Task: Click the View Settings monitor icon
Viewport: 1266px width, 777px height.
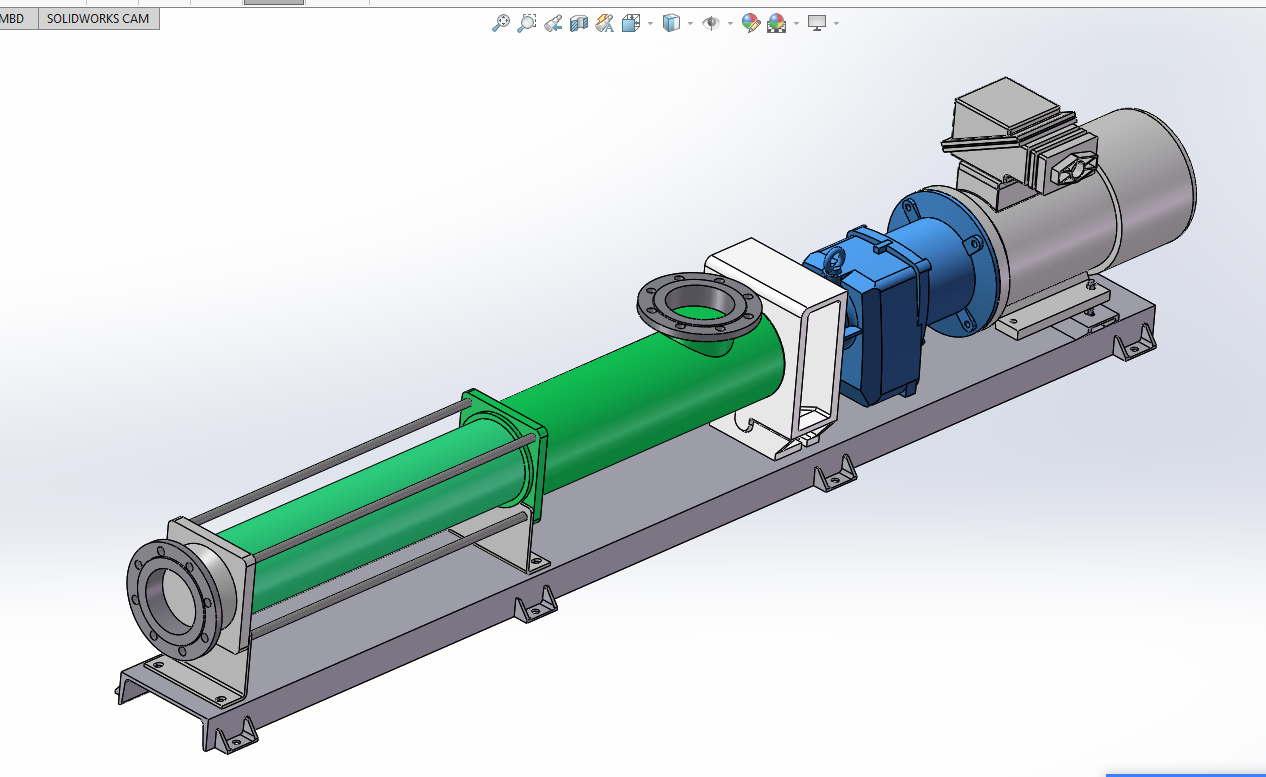Action: pos(817,23)
